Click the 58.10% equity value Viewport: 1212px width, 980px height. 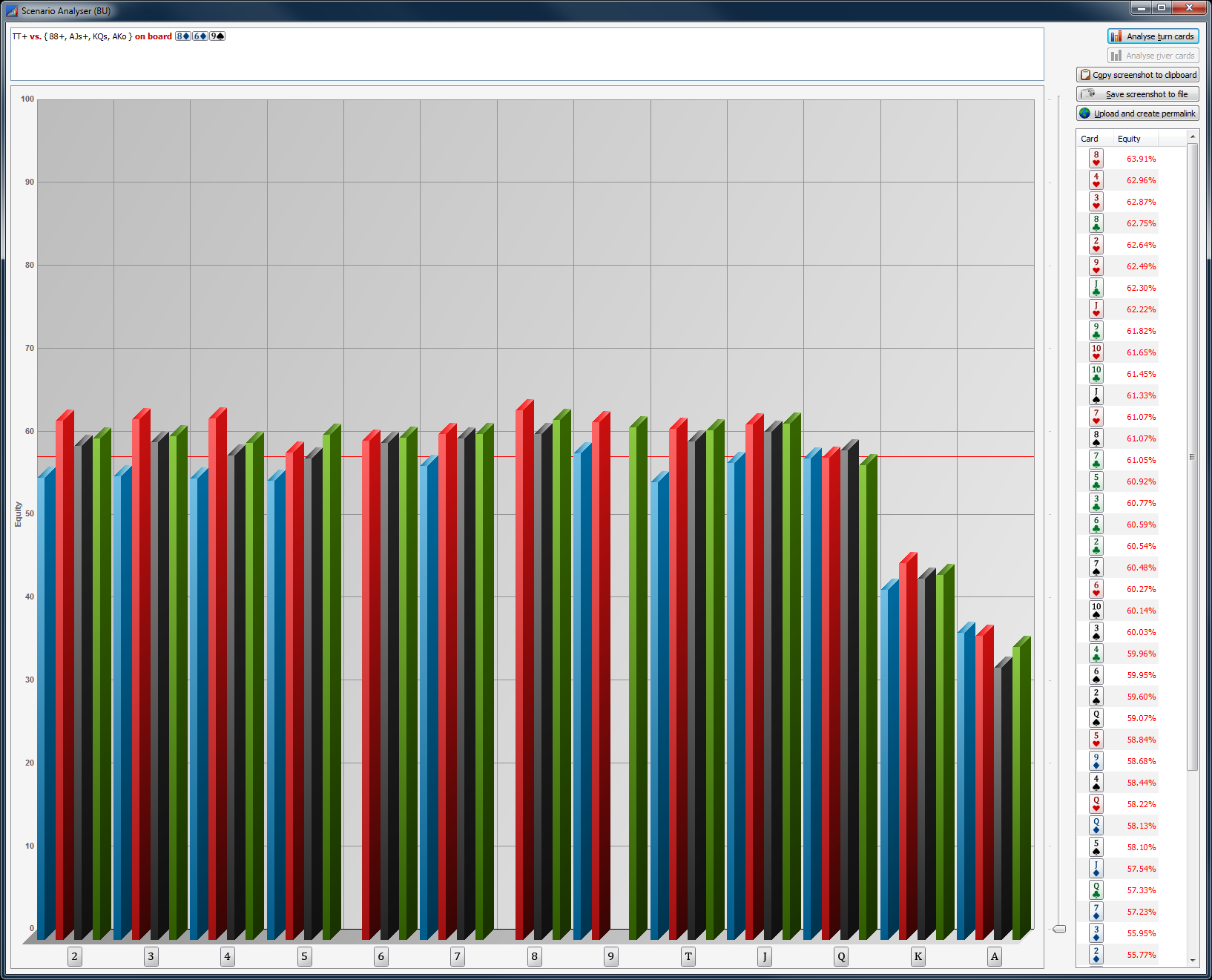(x=1142, y=847)
